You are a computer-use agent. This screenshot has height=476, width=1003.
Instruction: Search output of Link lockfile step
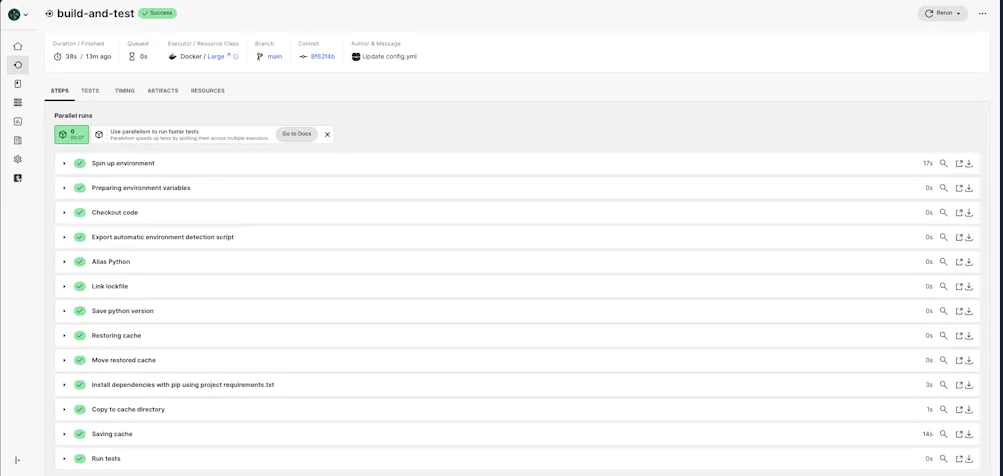tap(943, 286)
